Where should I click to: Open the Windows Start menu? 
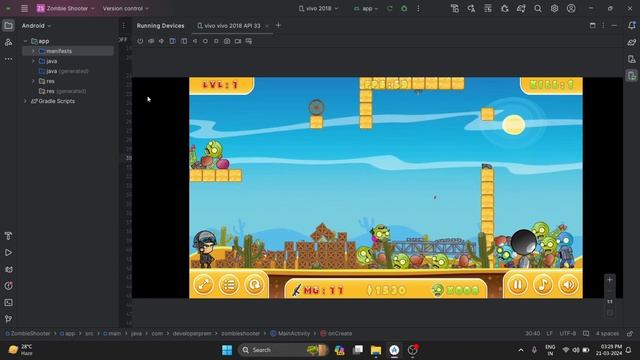click(227, 350)
